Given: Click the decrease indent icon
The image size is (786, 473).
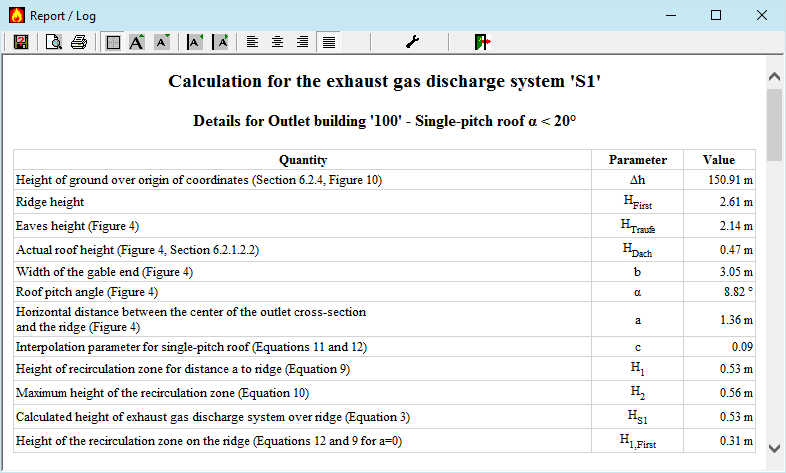Looking at the screenshot, I should pos(195,42).
